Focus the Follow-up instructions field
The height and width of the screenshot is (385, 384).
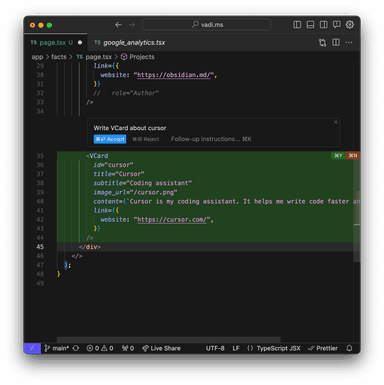(x=211, y=139)
